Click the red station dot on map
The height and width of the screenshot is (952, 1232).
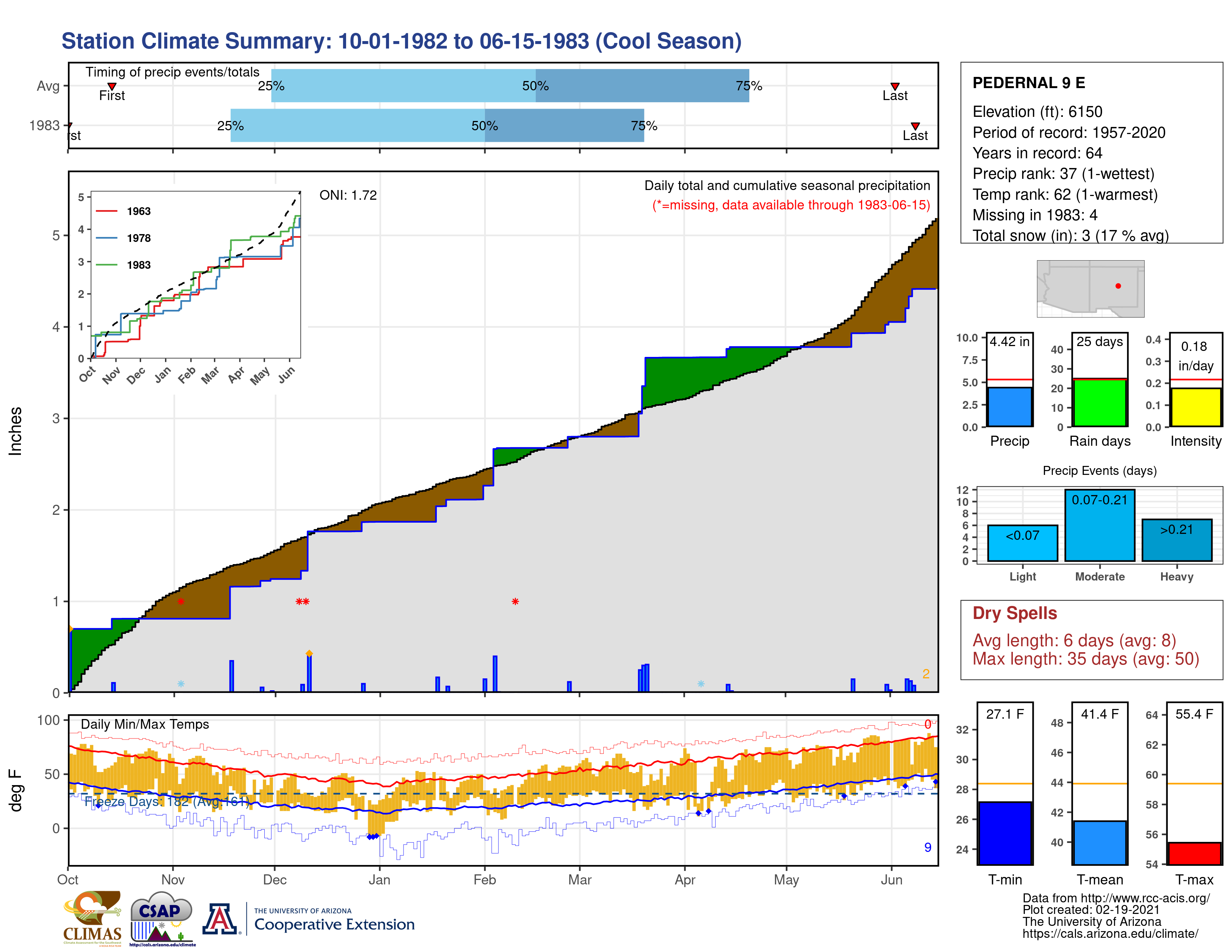(x=1118, y=286)
